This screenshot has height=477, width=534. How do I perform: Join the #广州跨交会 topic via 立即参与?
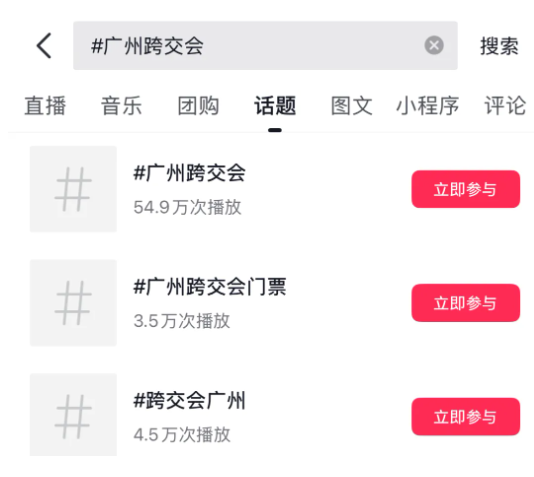pos(466,189)
